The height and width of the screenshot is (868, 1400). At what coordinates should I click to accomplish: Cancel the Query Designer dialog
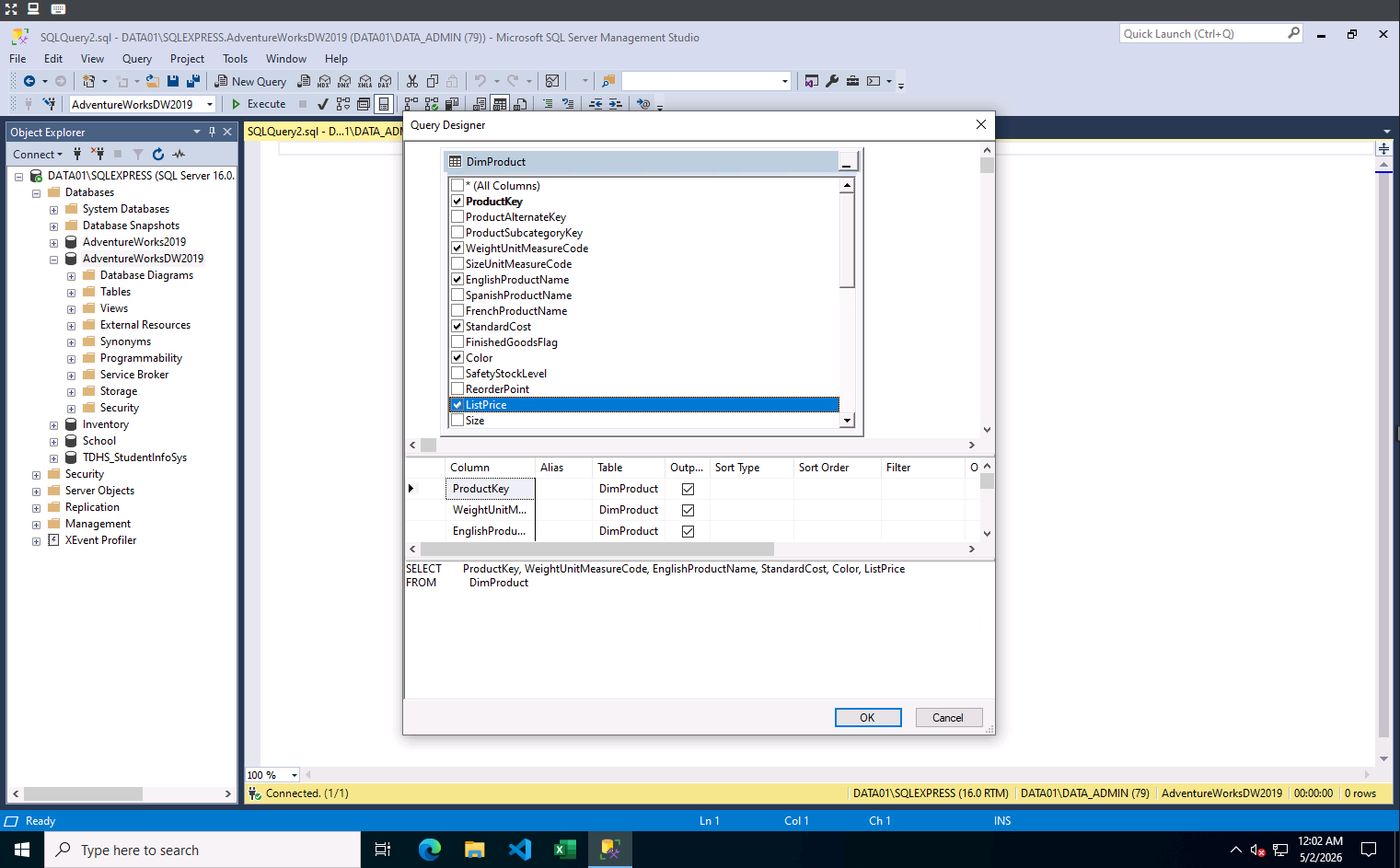pyautogui.click(x=949, y=717)
